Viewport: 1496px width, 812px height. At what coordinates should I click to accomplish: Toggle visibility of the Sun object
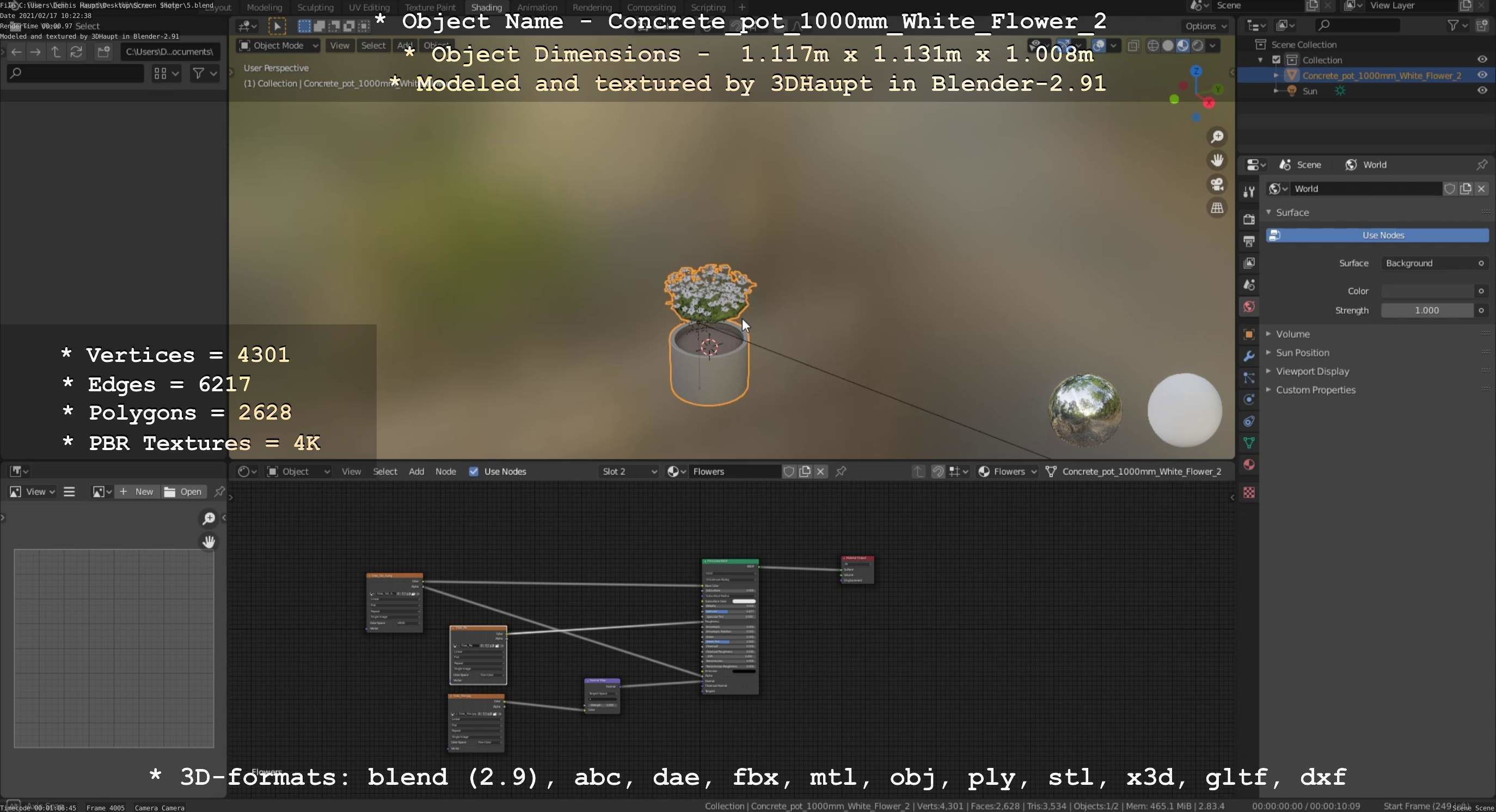coord(1481,90)
